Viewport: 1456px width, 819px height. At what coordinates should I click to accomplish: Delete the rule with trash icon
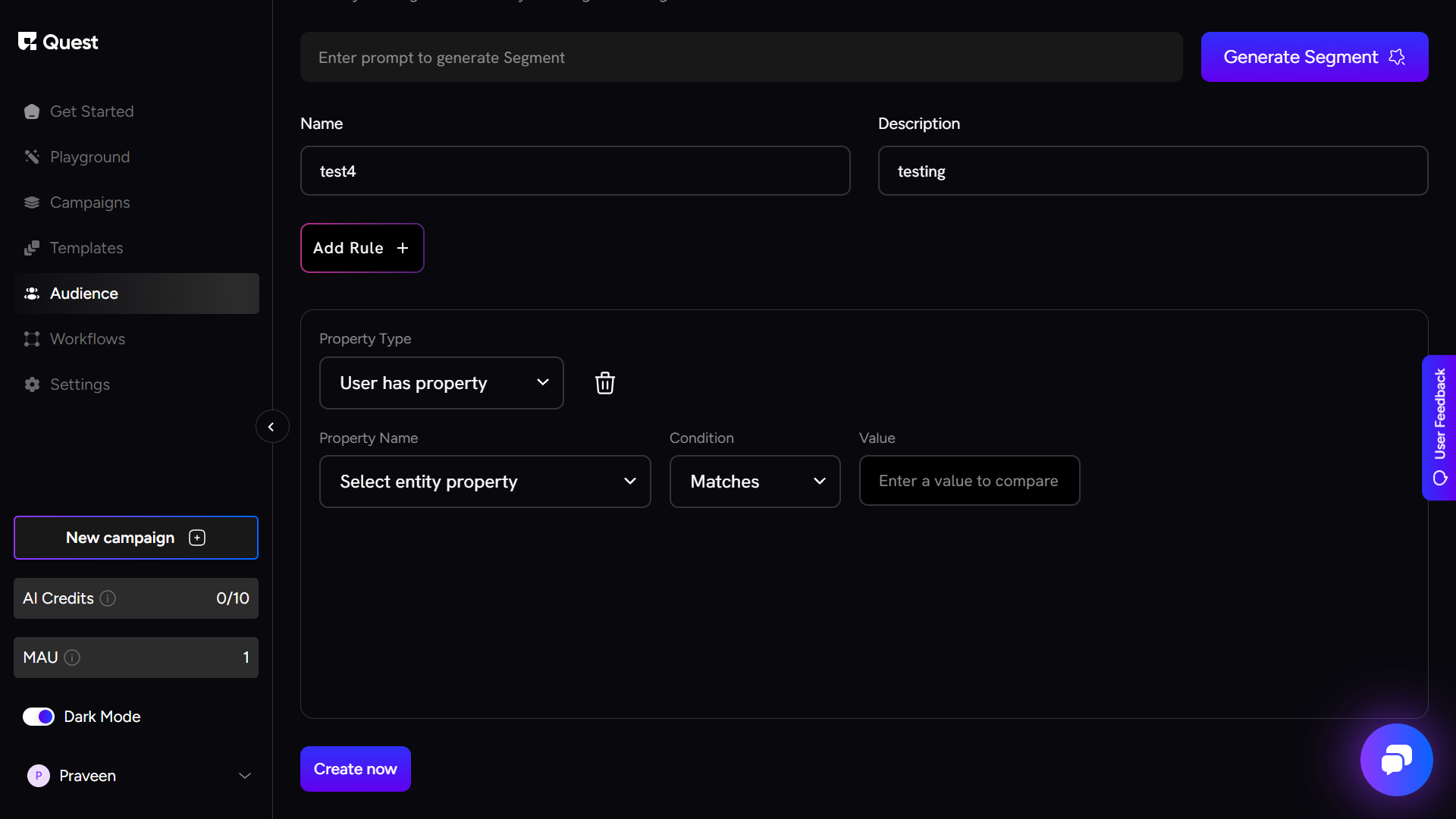pyautogui.click(x=604, y=383)
